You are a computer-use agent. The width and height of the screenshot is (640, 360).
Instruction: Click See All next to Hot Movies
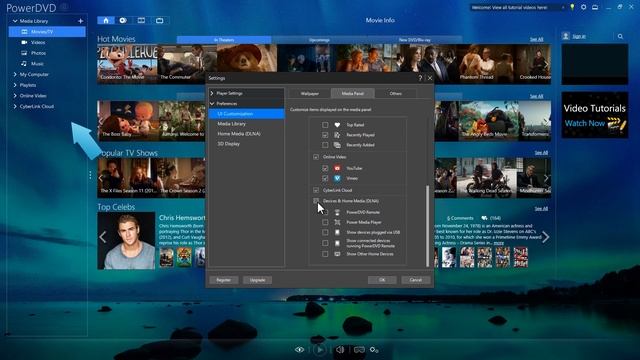[x=536, y=40]
